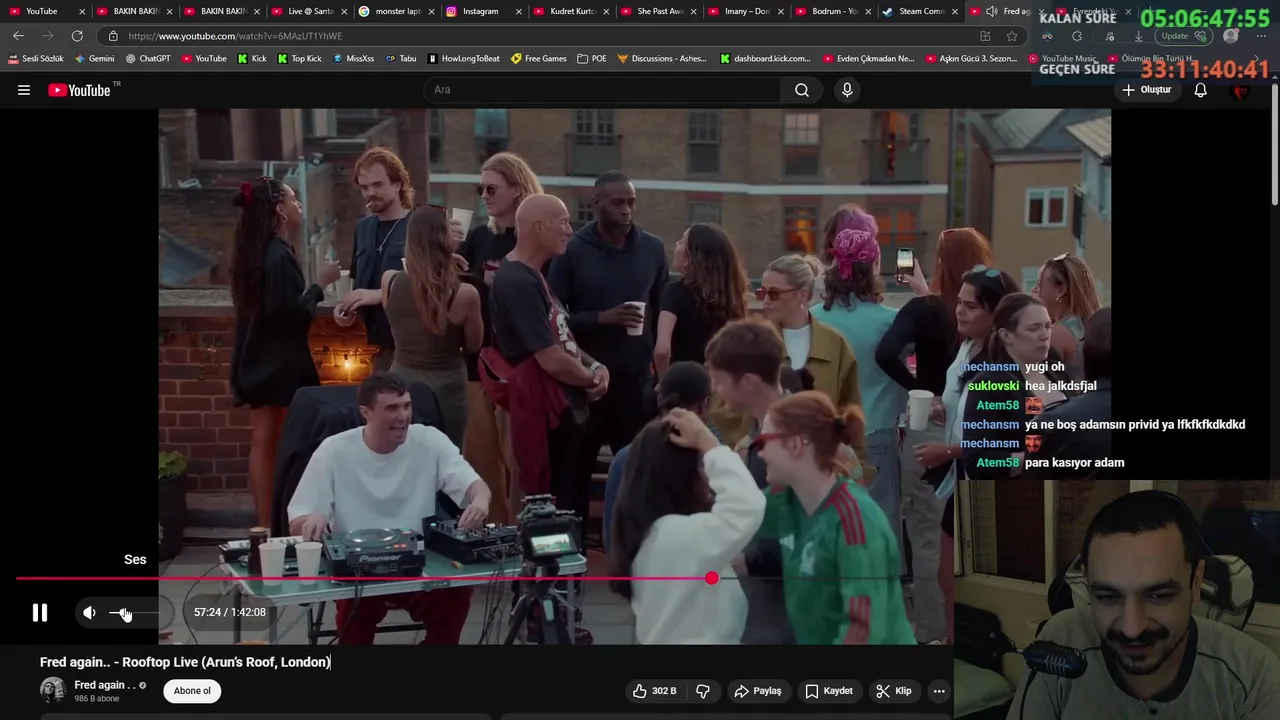The width and height of the screenshot is (1280, 720).
Task: Subscribe using the Abone ol button
Action: [192, 691]
